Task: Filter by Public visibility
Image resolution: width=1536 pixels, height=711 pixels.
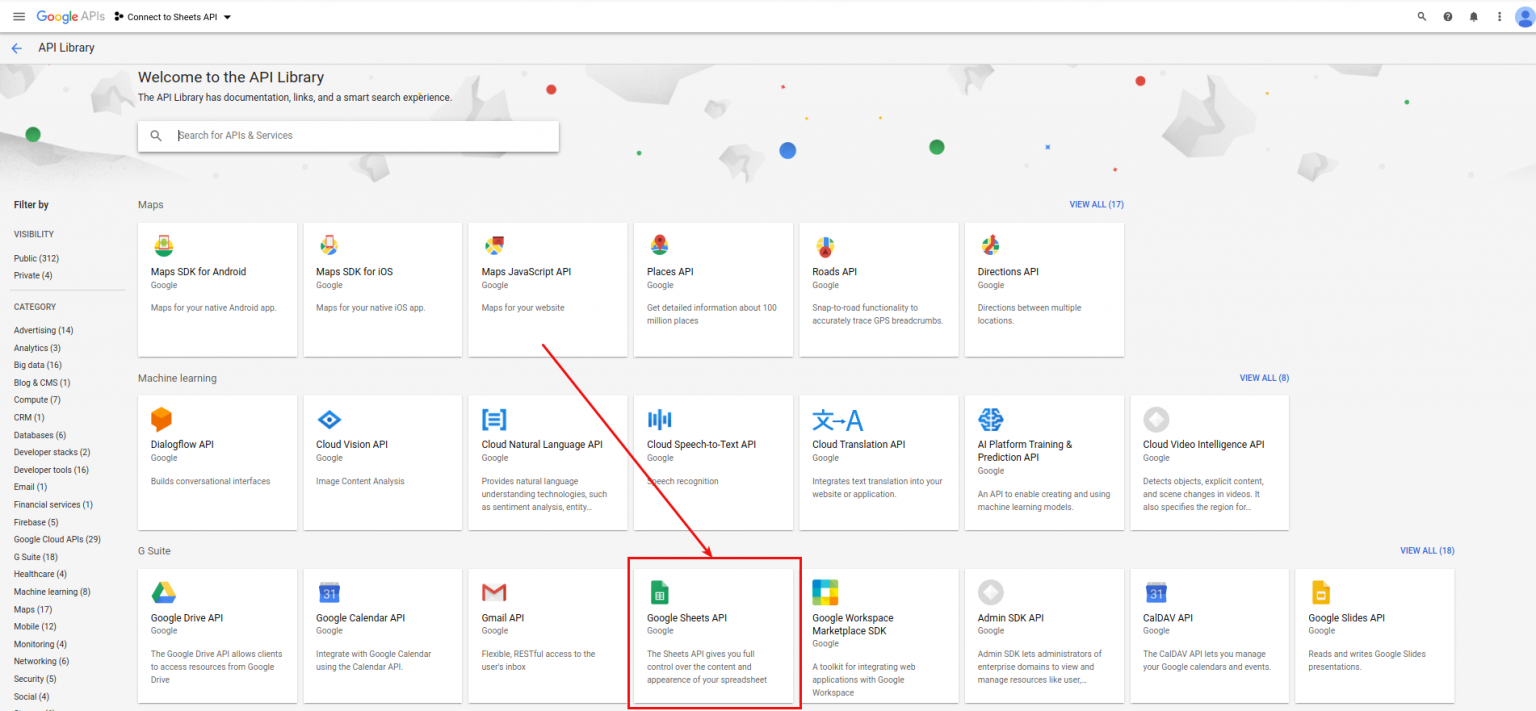Action: click(x=34, y=258)
